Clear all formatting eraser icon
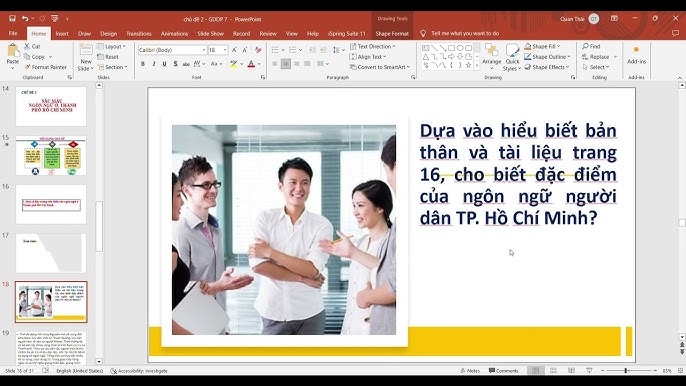The width and height of the screenshot is (686, 386). coord(258,50)
